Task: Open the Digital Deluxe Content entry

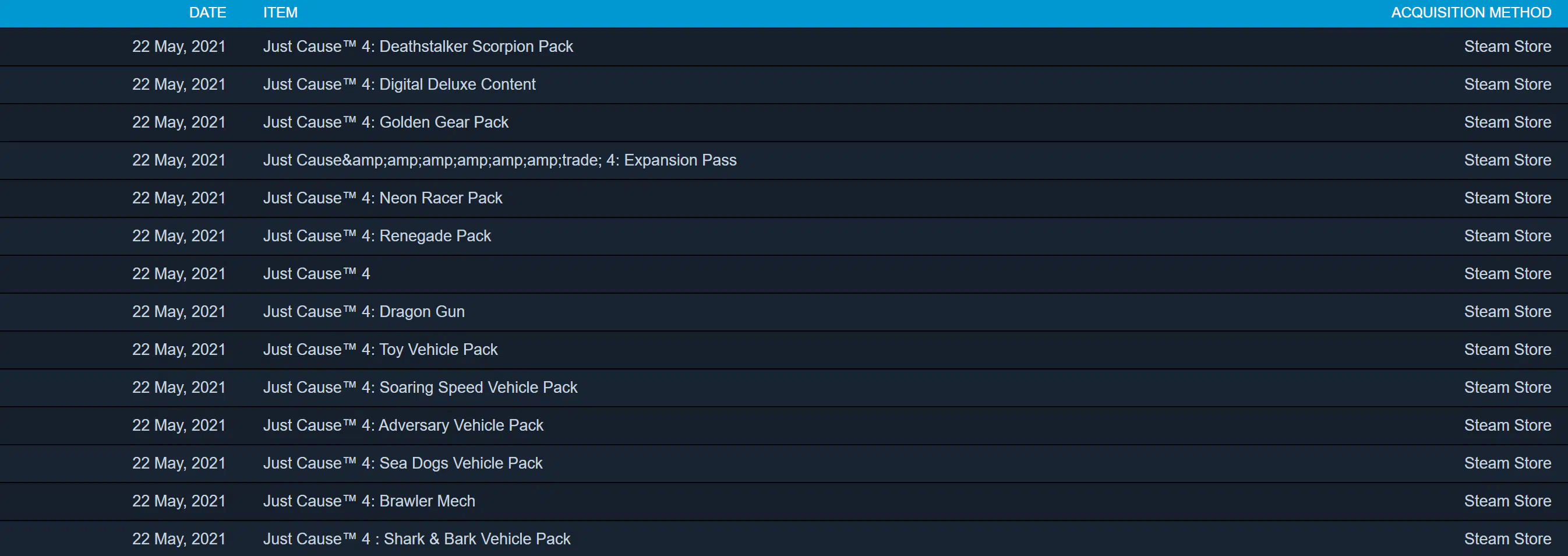Action: (398, 85)
